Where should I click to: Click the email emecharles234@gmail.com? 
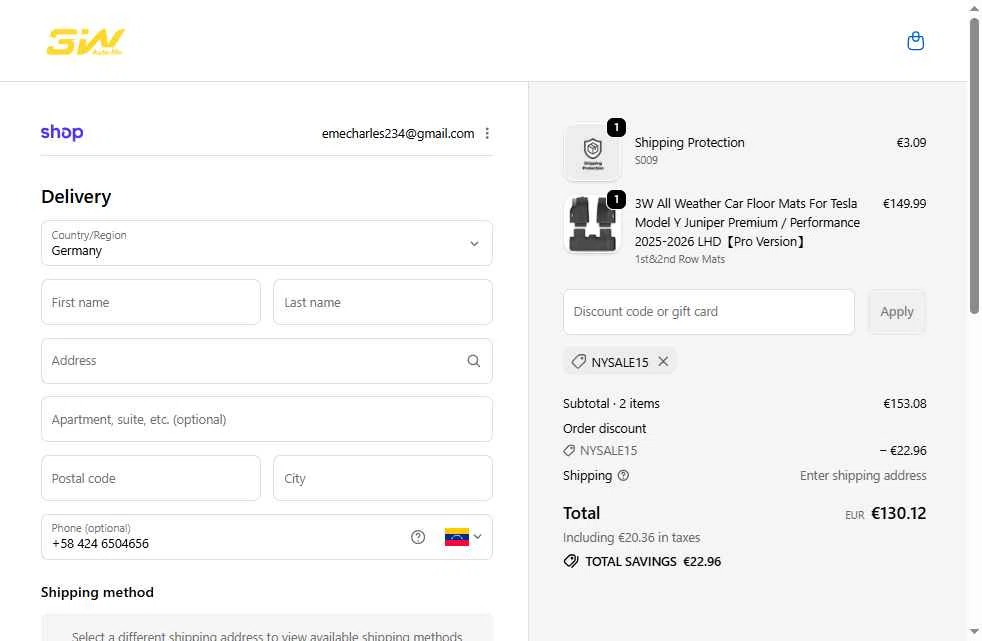coord(398,133)
